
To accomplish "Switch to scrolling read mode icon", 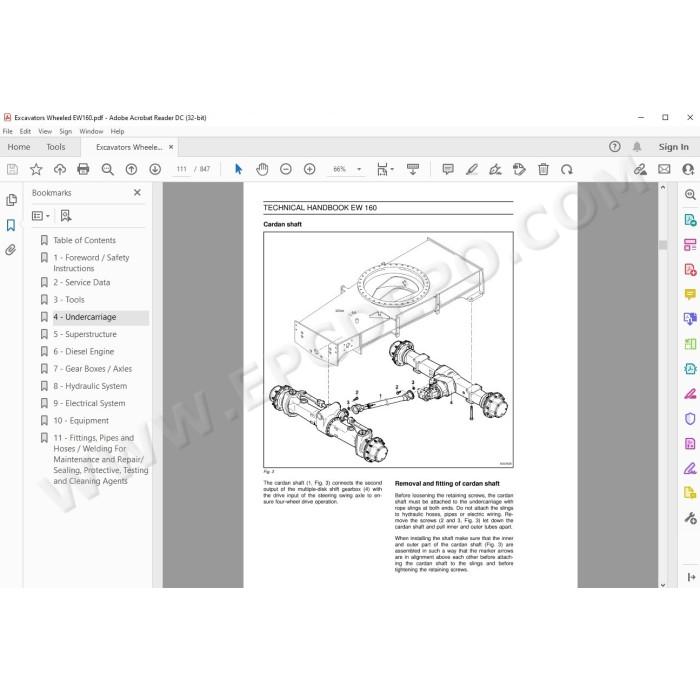I will point(413,169).
